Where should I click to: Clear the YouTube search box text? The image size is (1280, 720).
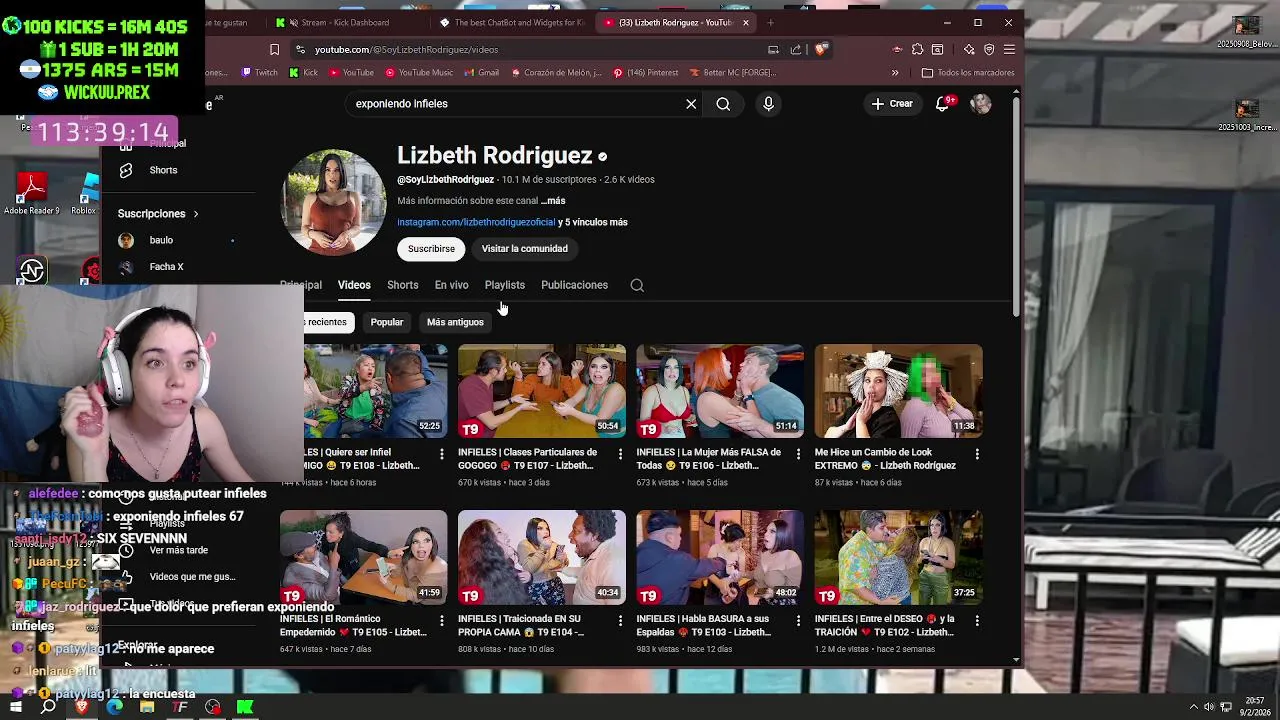pyautogui.click(x=691, y=104)
